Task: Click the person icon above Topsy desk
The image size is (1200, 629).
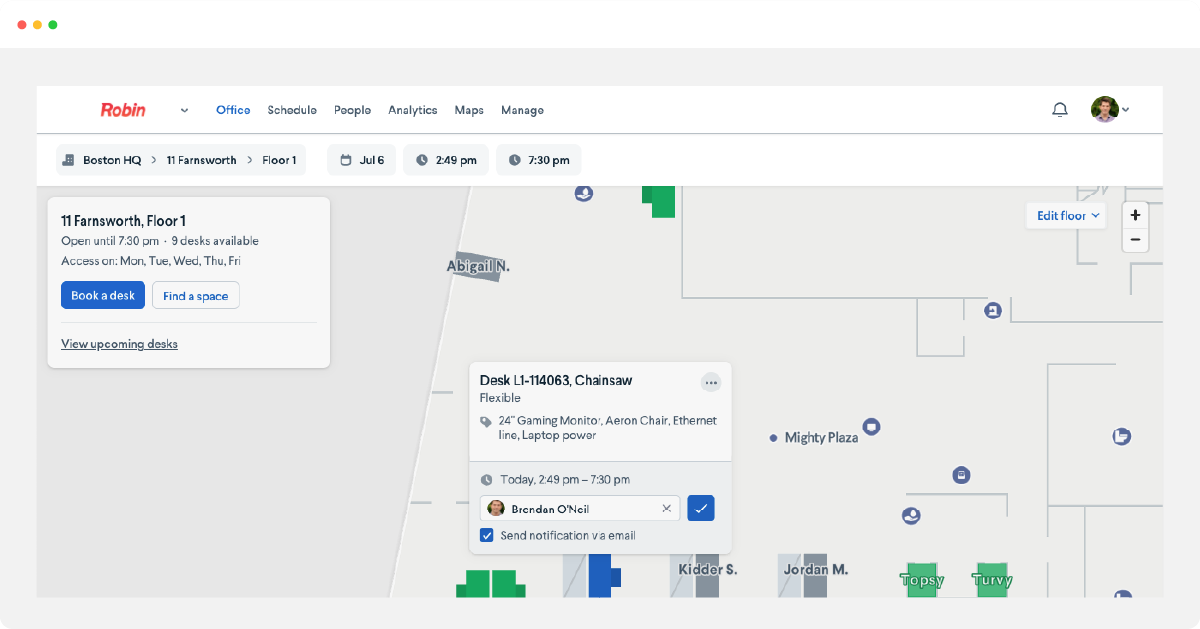Action: [911, 516]
